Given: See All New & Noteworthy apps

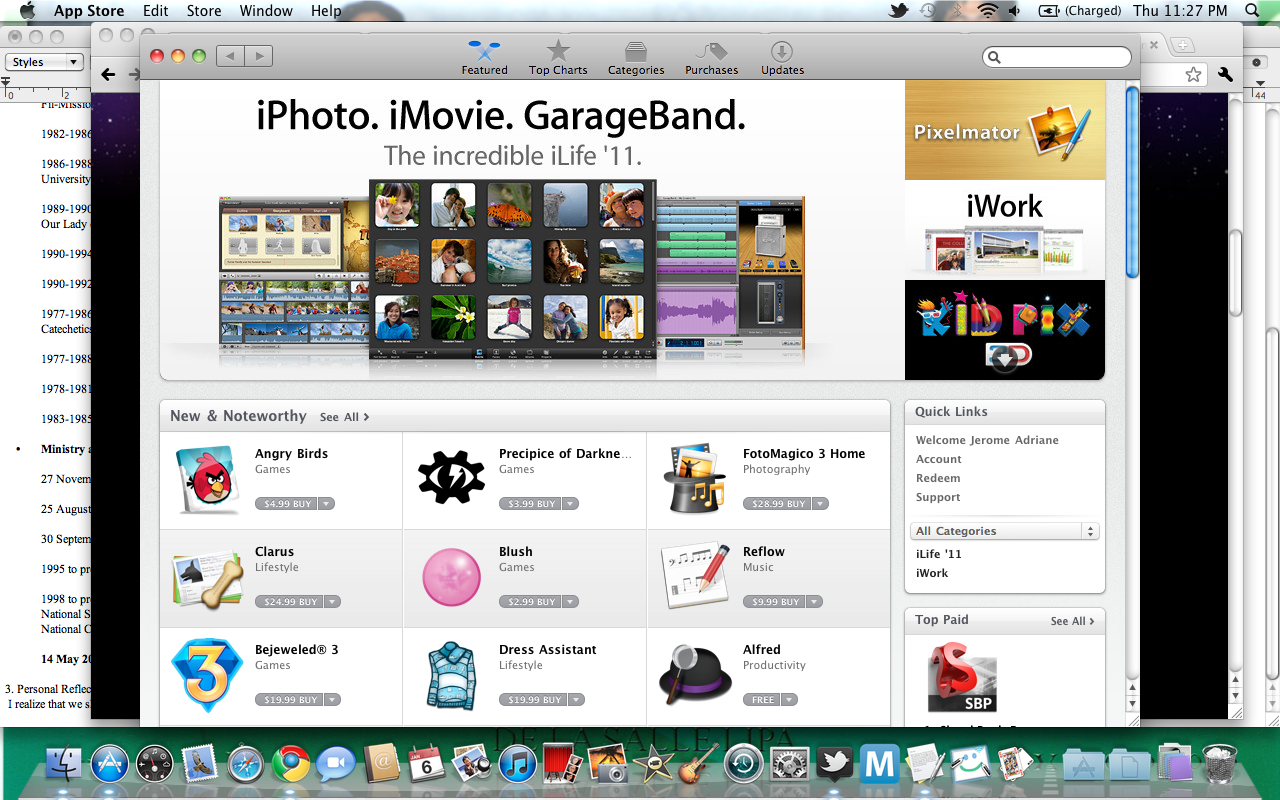Looking at the screenshot, I should point(344,417).
